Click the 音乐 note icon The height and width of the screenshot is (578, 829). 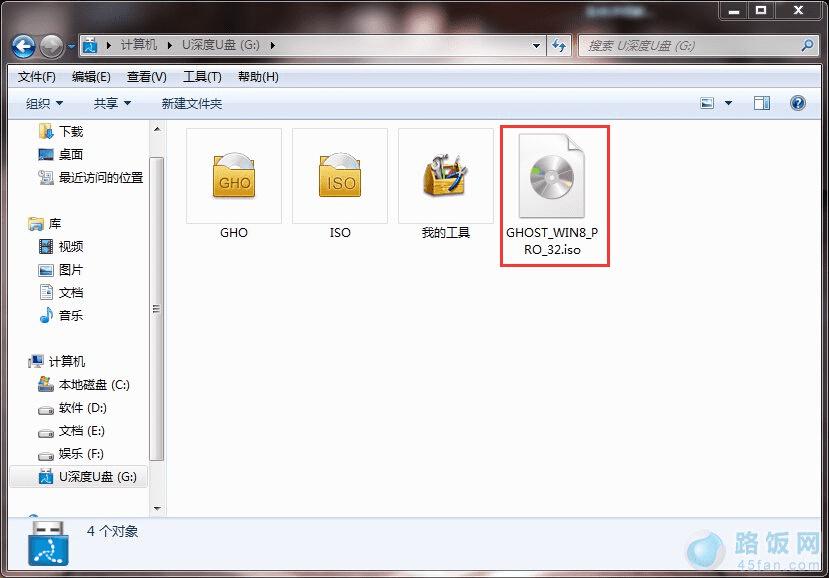(46, 315)
